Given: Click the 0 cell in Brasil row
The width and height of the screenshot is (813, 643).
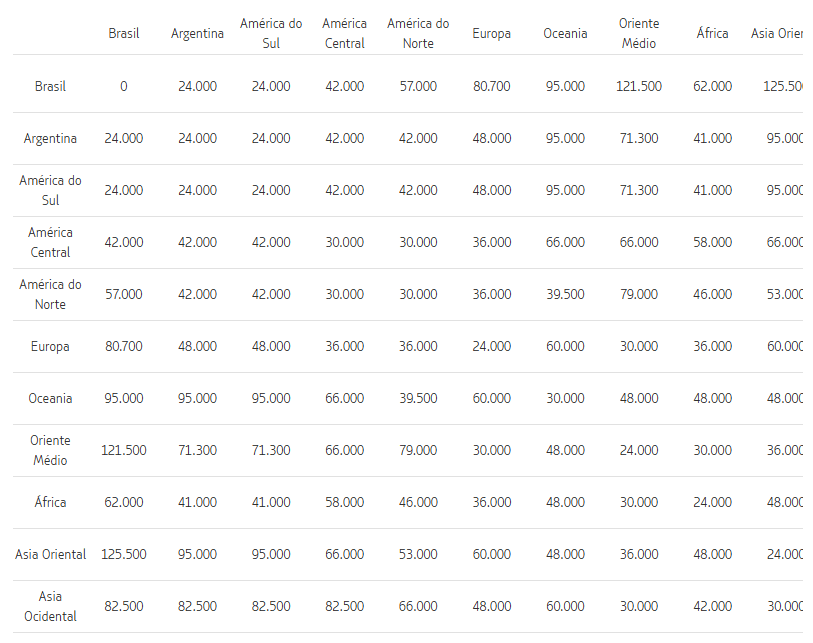Looking at the screenshot, I should tap(124, 86).
